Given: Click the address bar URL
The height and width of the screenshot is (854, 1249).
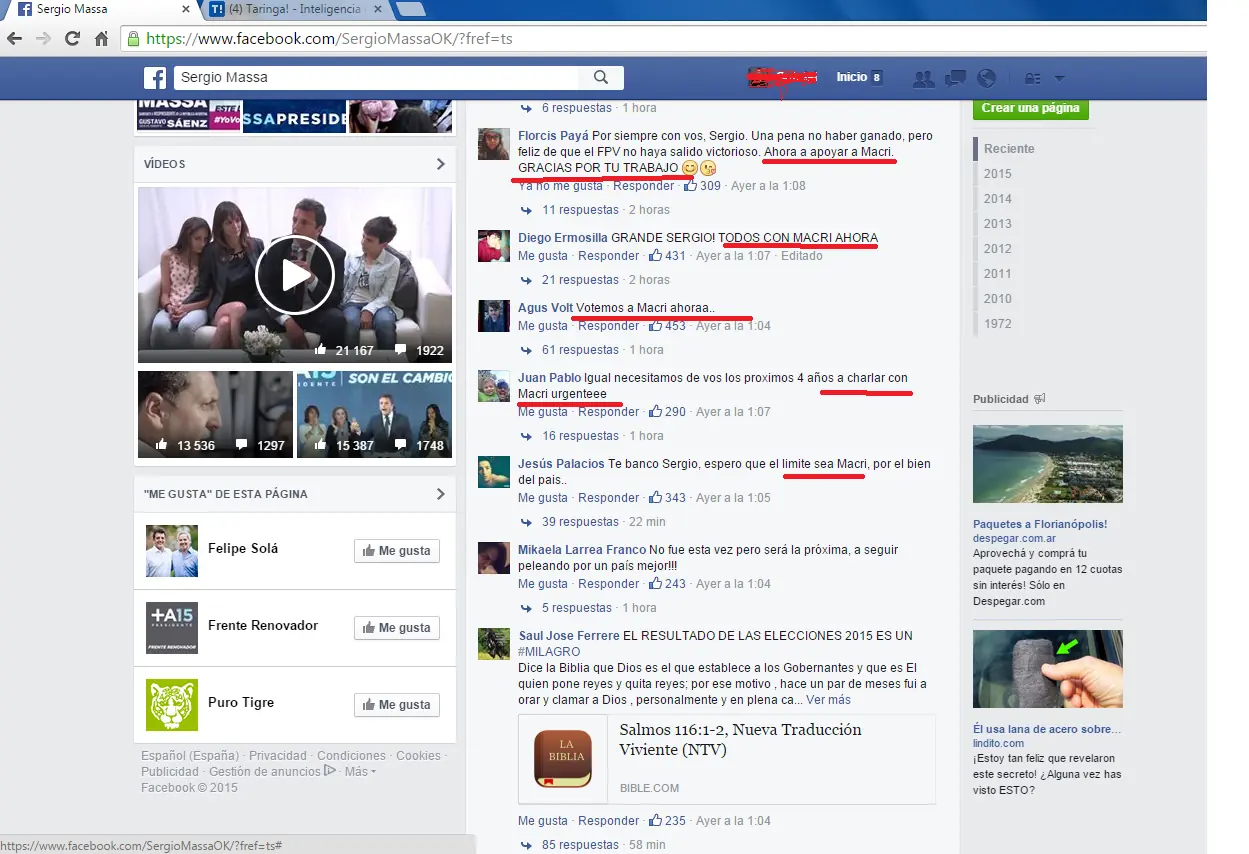Looking at the screenshot, I should click(x=330, y=39).
